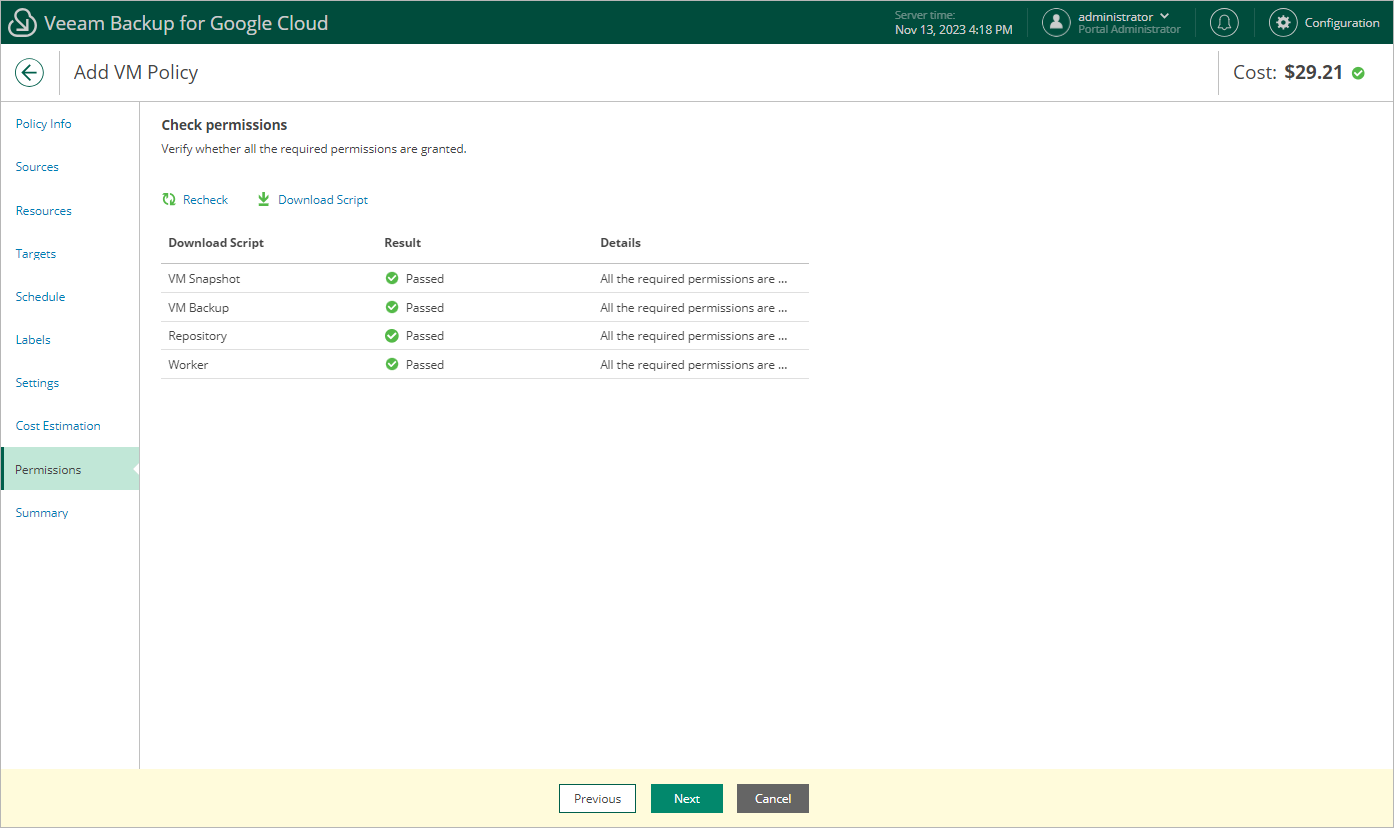Click the Details column header

[x=620, y=243]
